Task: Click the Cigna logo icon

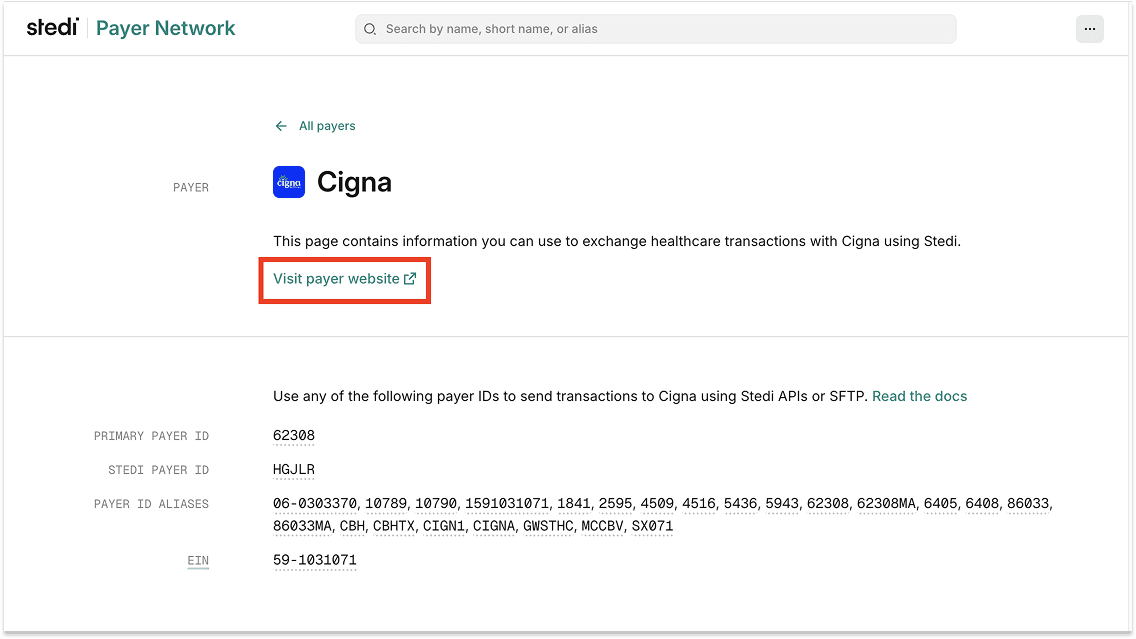Action: 289,182
